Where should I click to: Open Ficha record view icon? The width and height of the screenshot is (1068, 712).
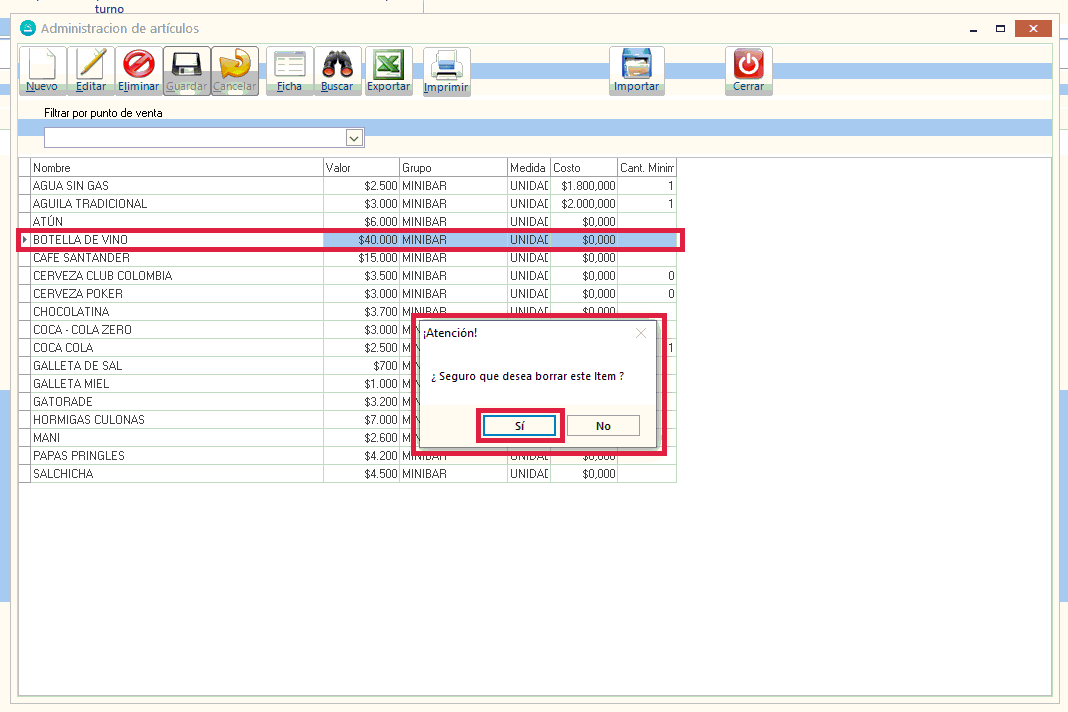pyautogui.click(x=289, y=66)
